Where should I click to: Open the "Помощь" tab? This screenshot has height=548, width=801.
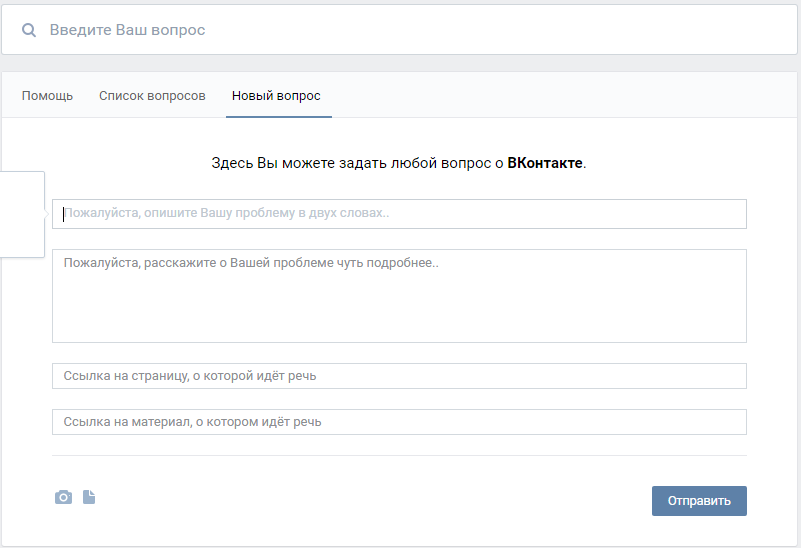pyautogui.click(x=47, y=96)
